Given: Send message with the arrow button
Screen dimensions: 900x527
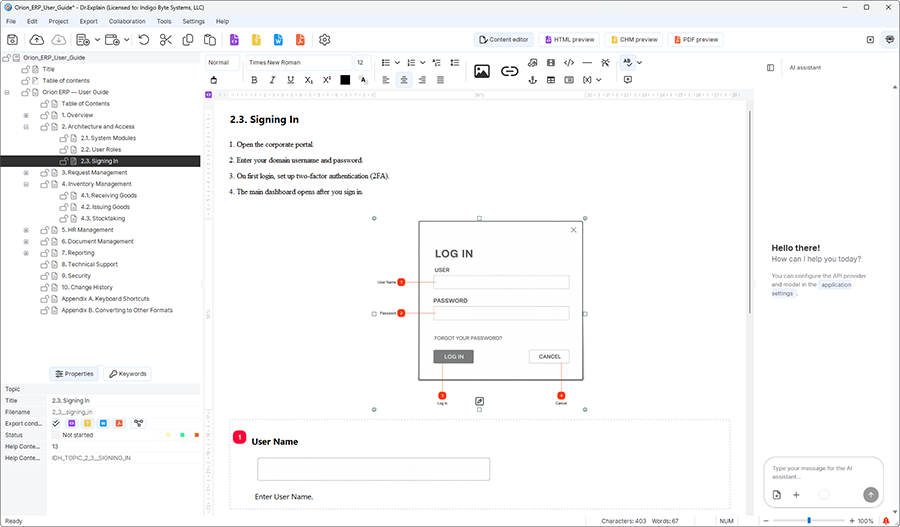Looking at the screenshot, I should [871, 494].
